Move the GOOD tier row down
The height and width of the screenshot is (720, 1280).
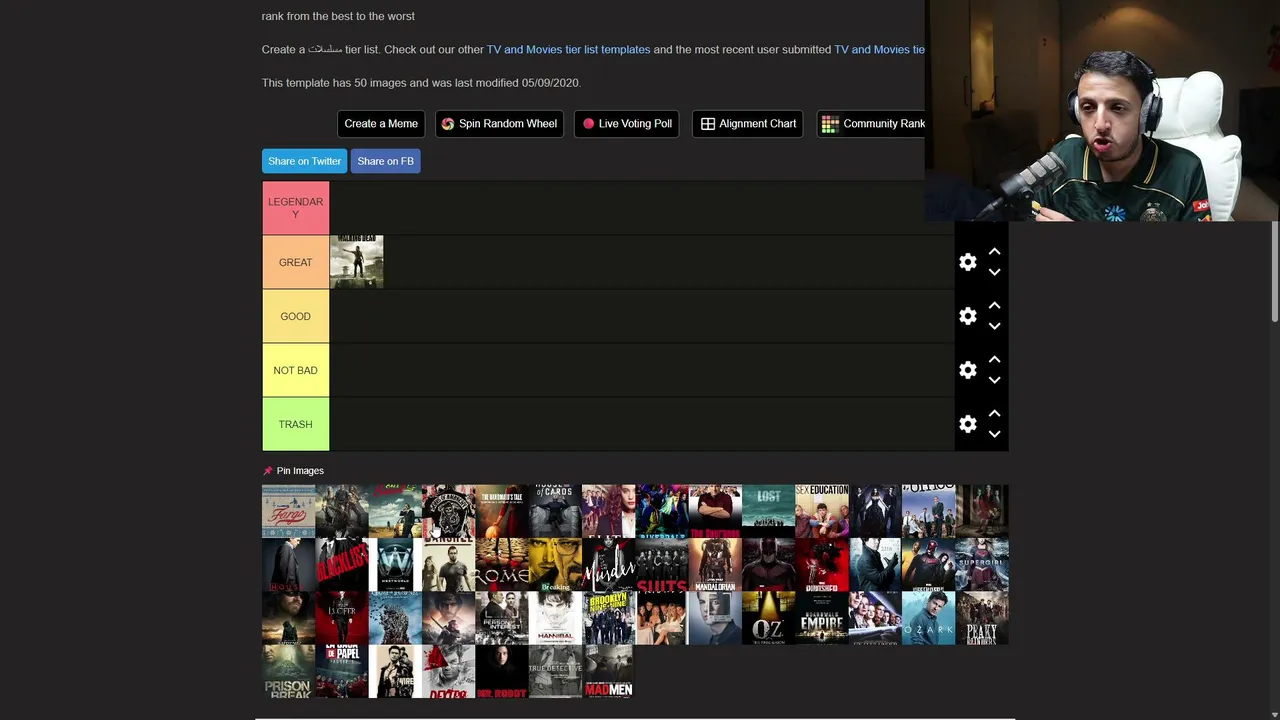(994, 326)
